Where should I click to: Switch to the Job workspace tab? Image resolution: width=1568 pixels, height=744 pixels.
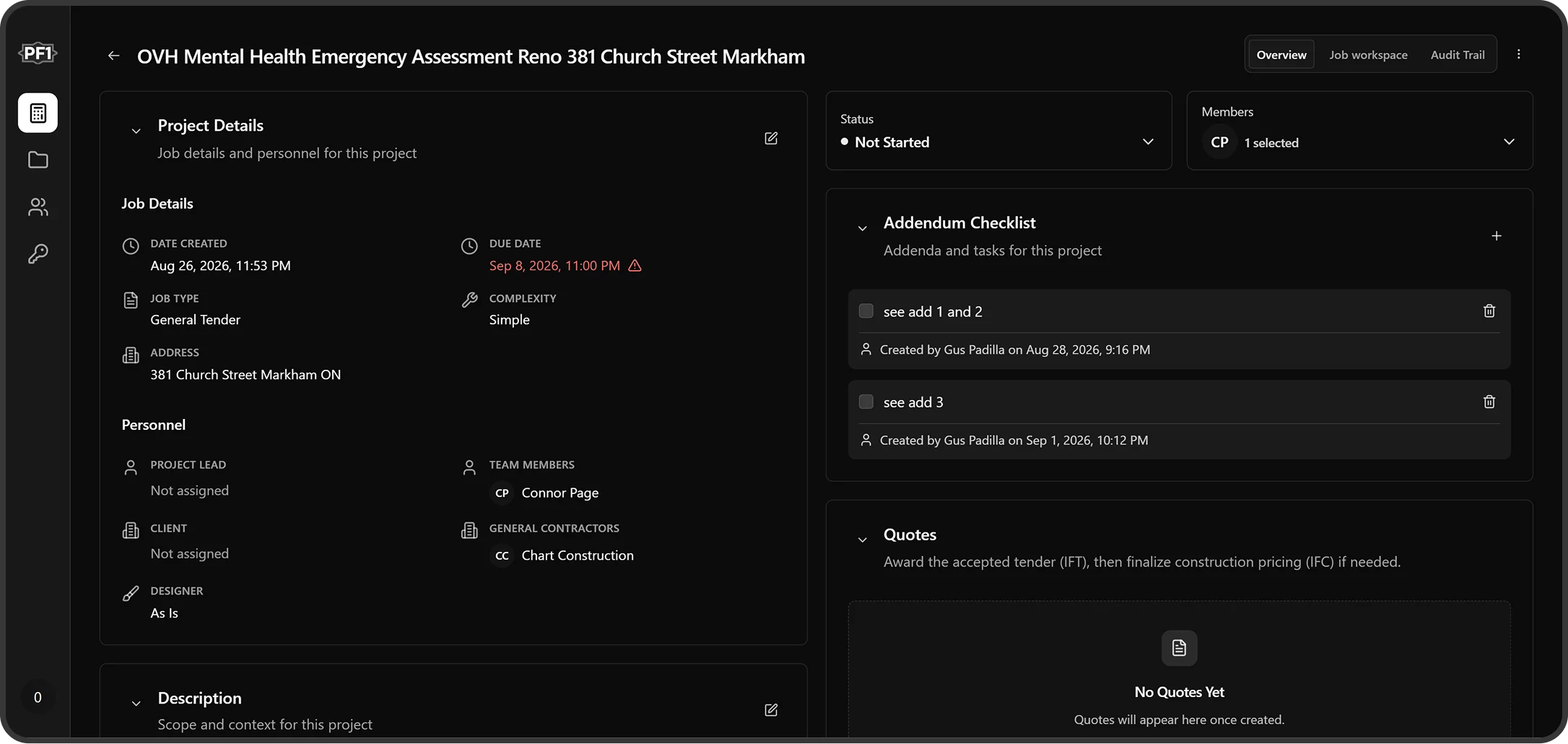point(1368,55)
